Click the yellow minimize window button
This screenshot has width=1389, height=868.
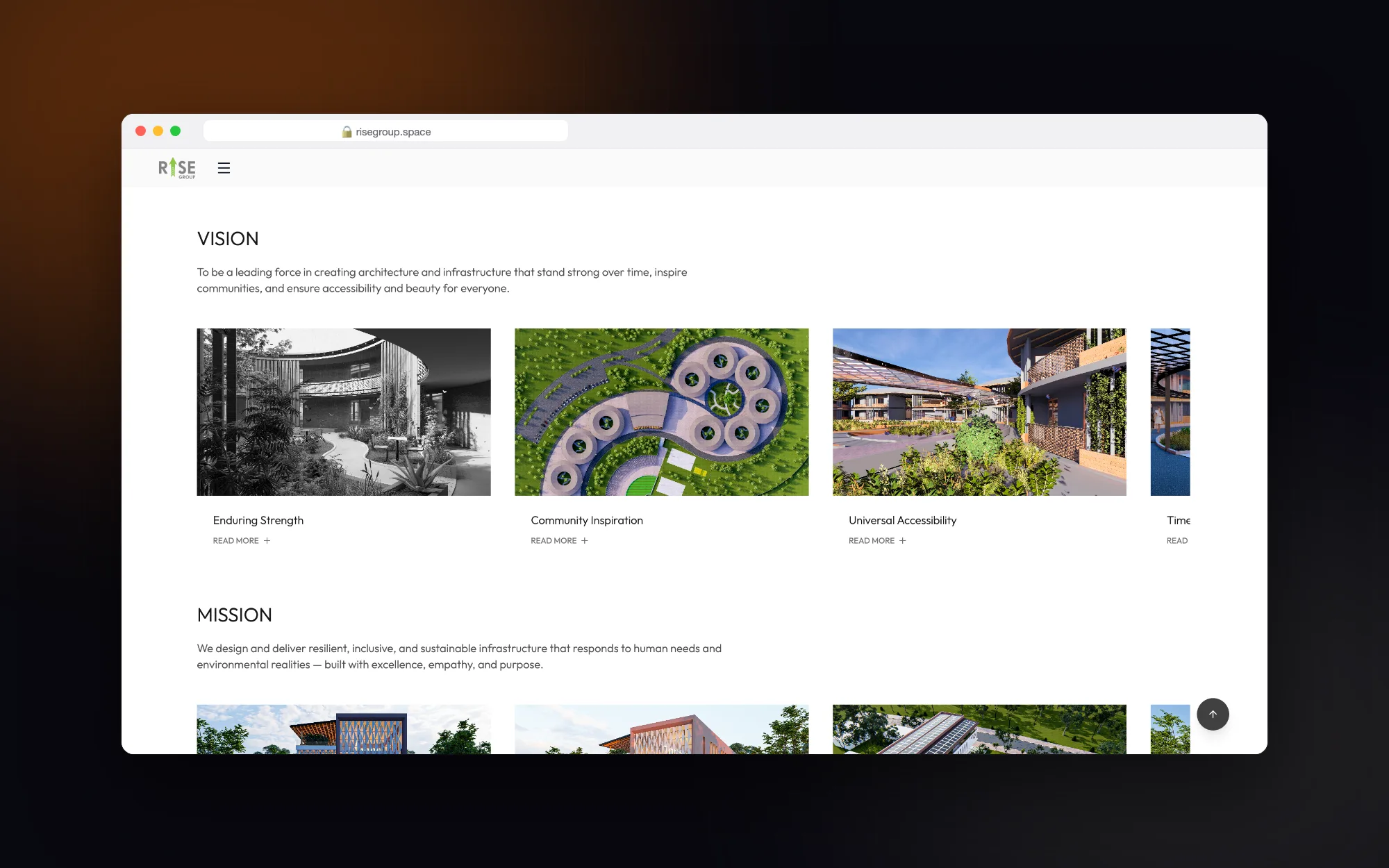tap(158, 131)
